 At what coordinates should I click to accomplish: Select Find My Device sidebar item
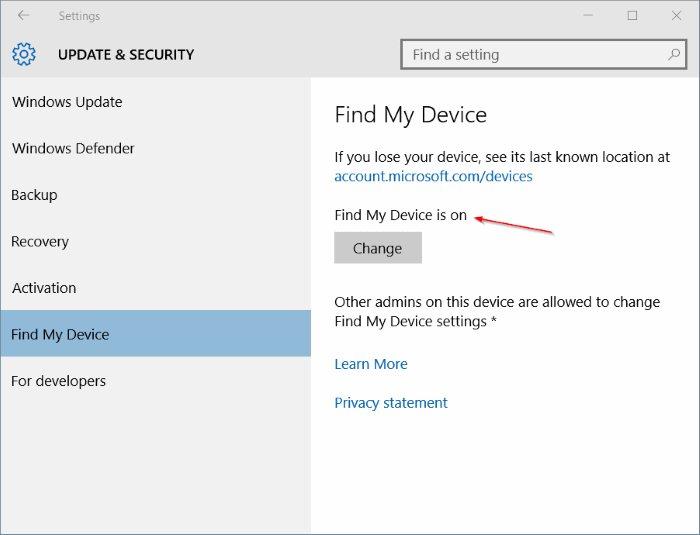point(156,334)
